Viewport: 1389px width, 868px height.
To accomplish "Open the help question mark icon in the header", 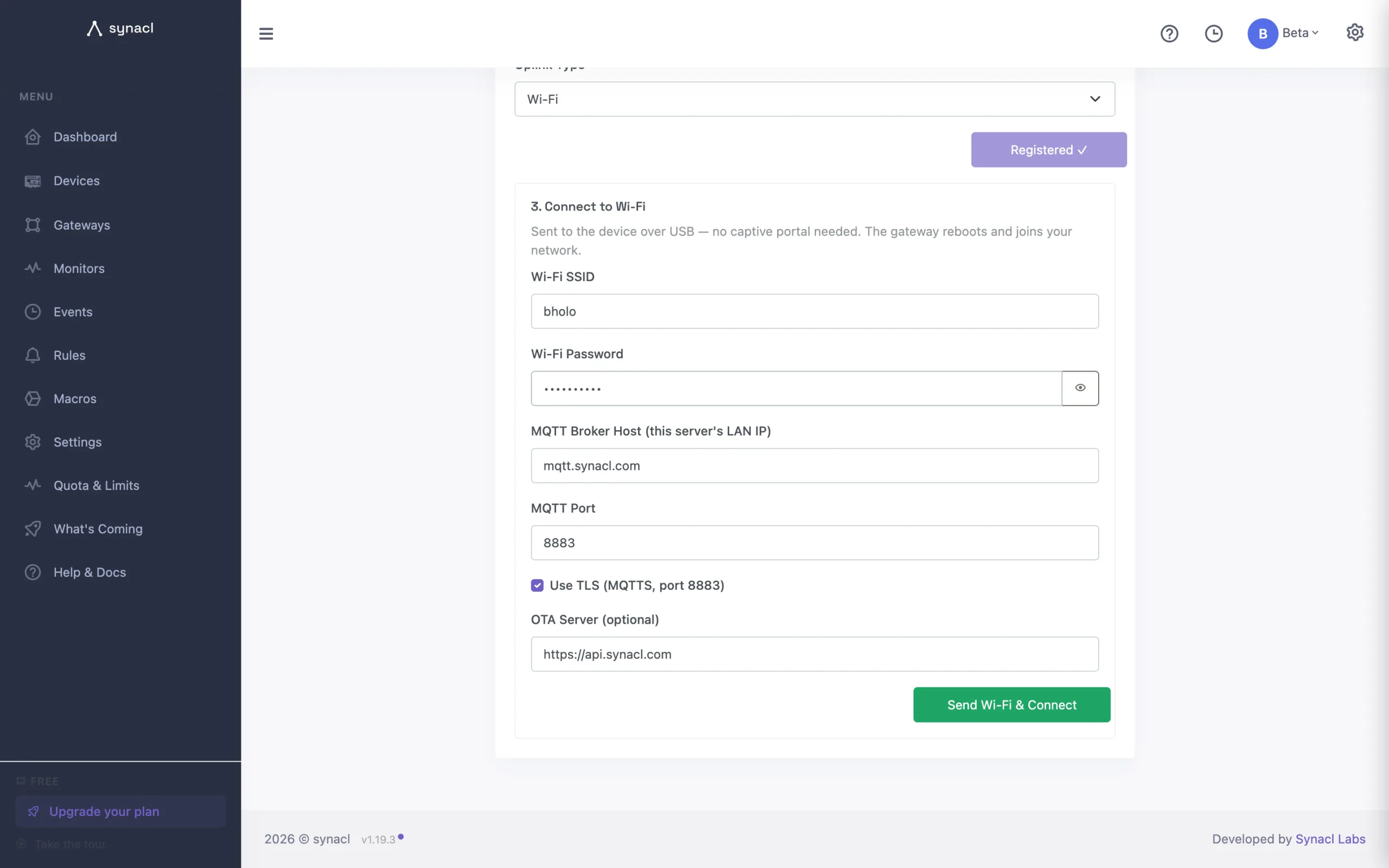I will point(1169,33).
